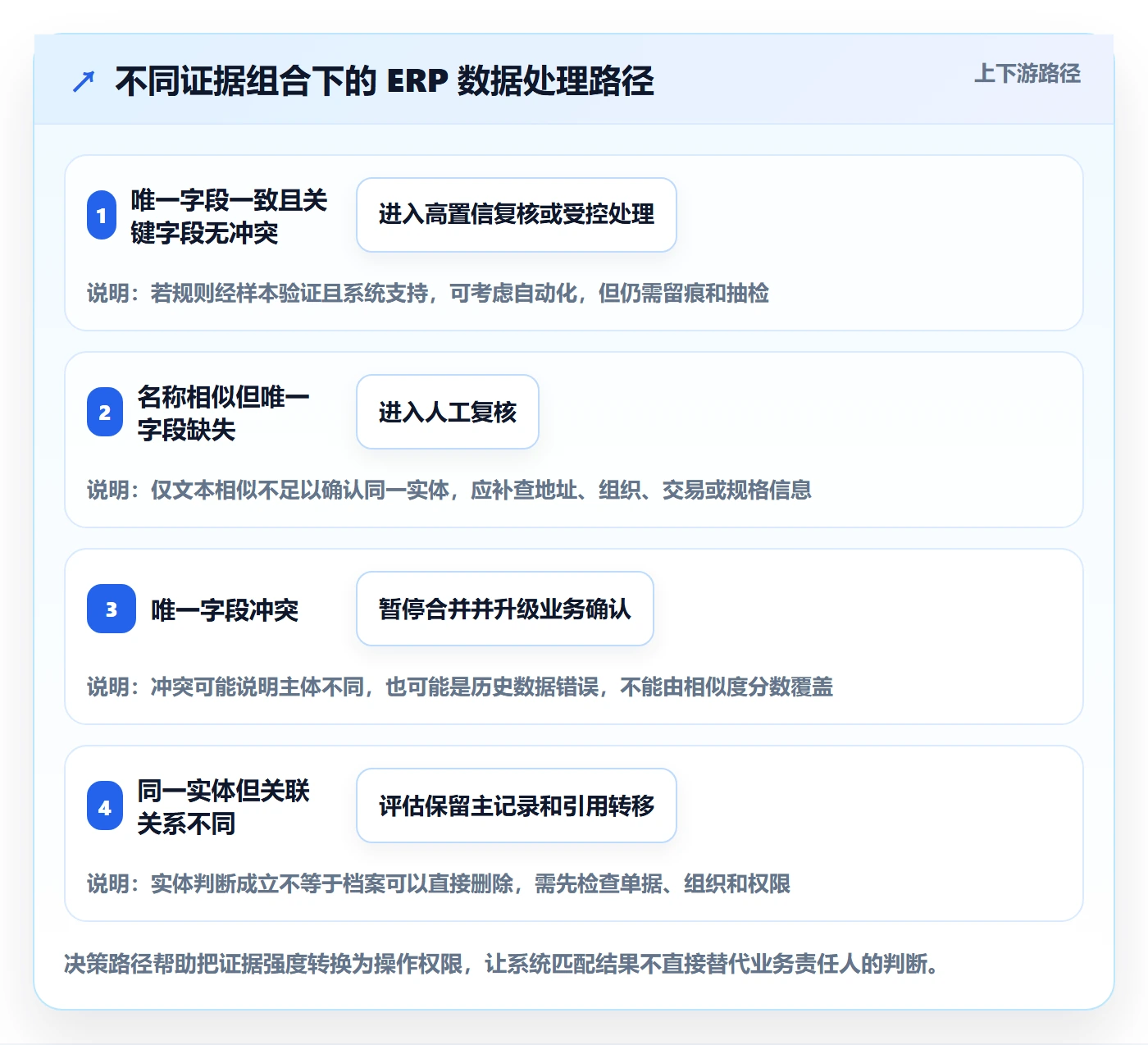
Task: Click note about 留痕和抽检 automation
Action: [x=428, y=293]
